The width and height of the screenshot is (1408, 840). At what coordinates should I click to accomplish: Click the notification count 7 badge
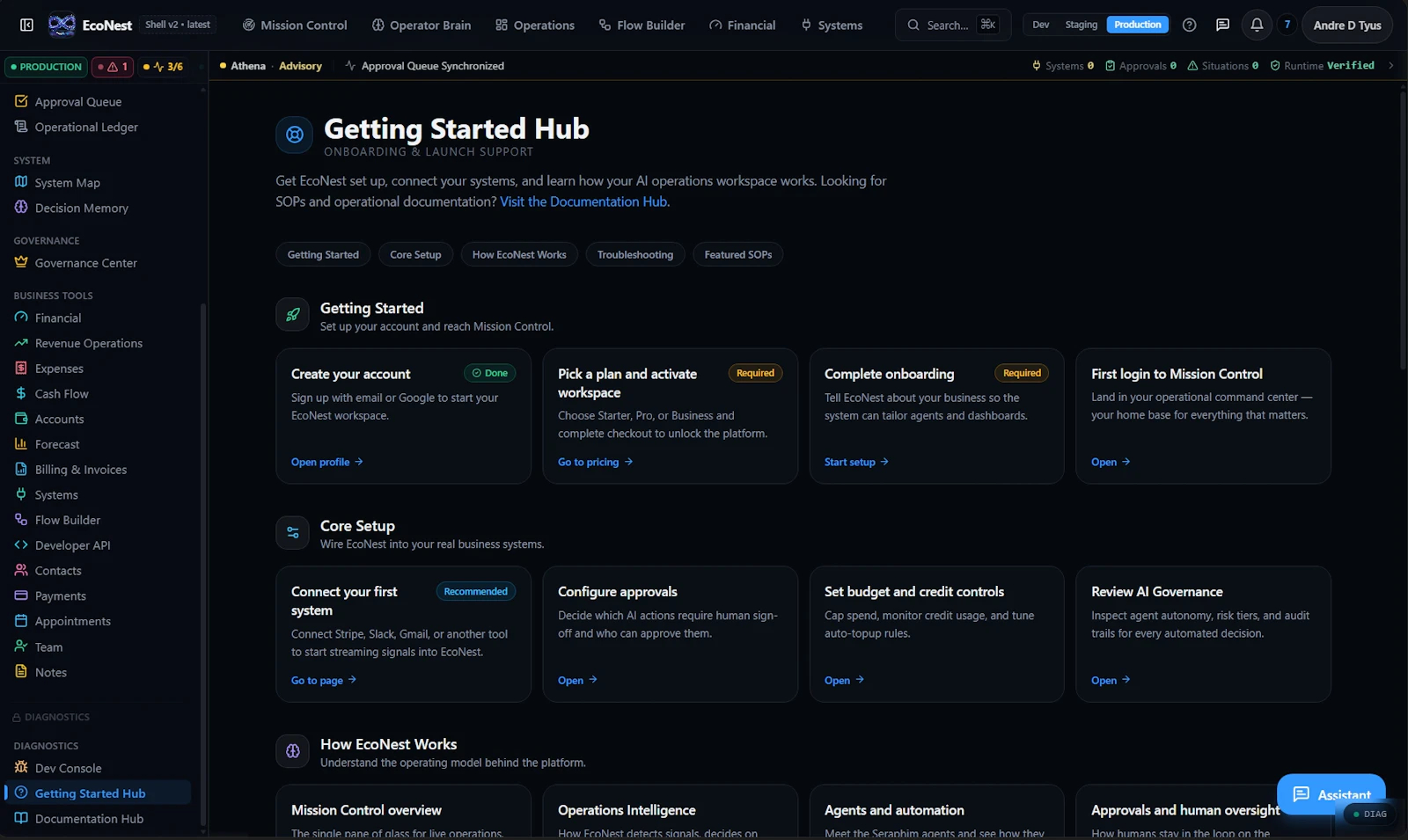[x=1287, y=25]
